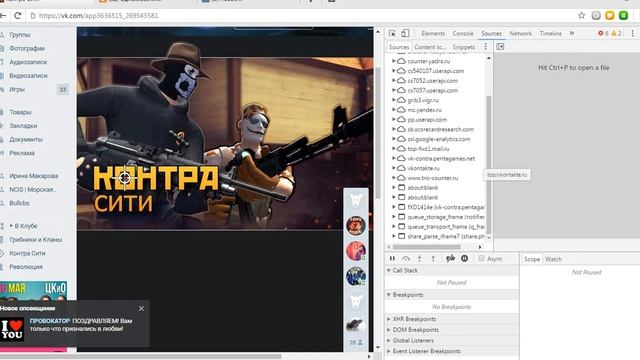Toggle pause on exceptions icon

[x=464, y=258]
